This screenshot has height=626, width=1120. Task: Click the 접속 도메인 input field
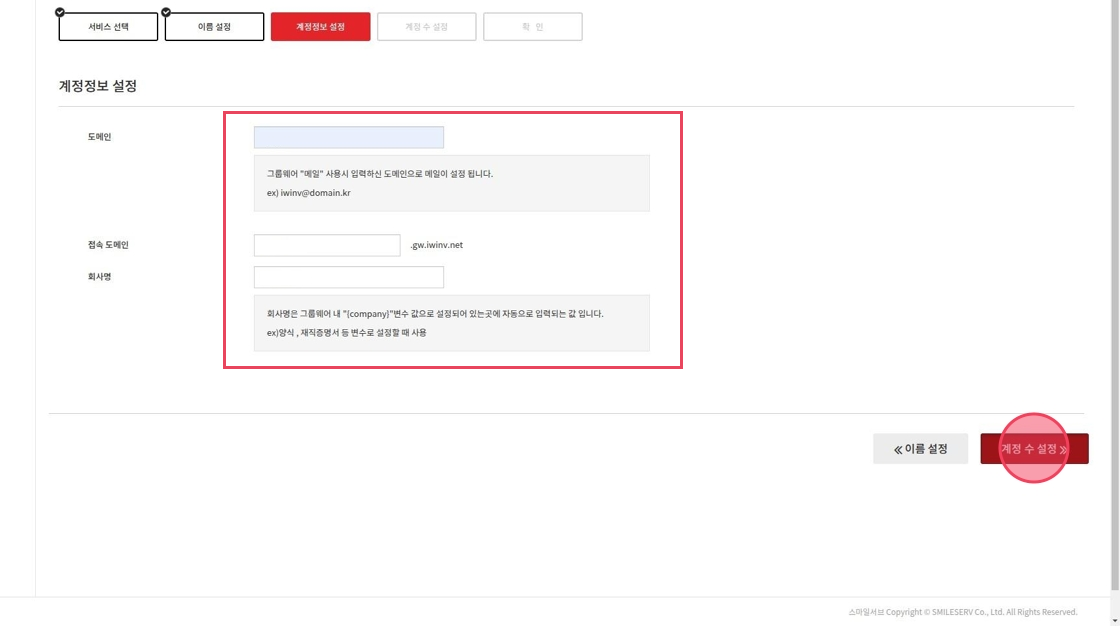tap(327, 245)
